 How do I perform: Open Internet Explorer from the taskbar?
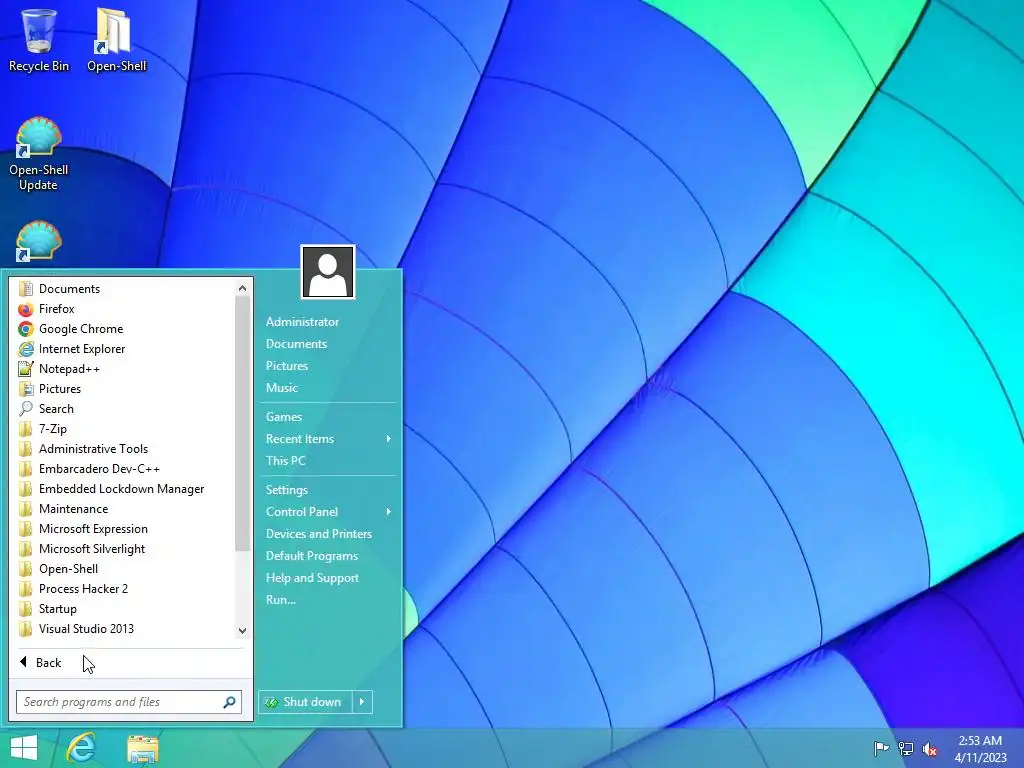80,748
